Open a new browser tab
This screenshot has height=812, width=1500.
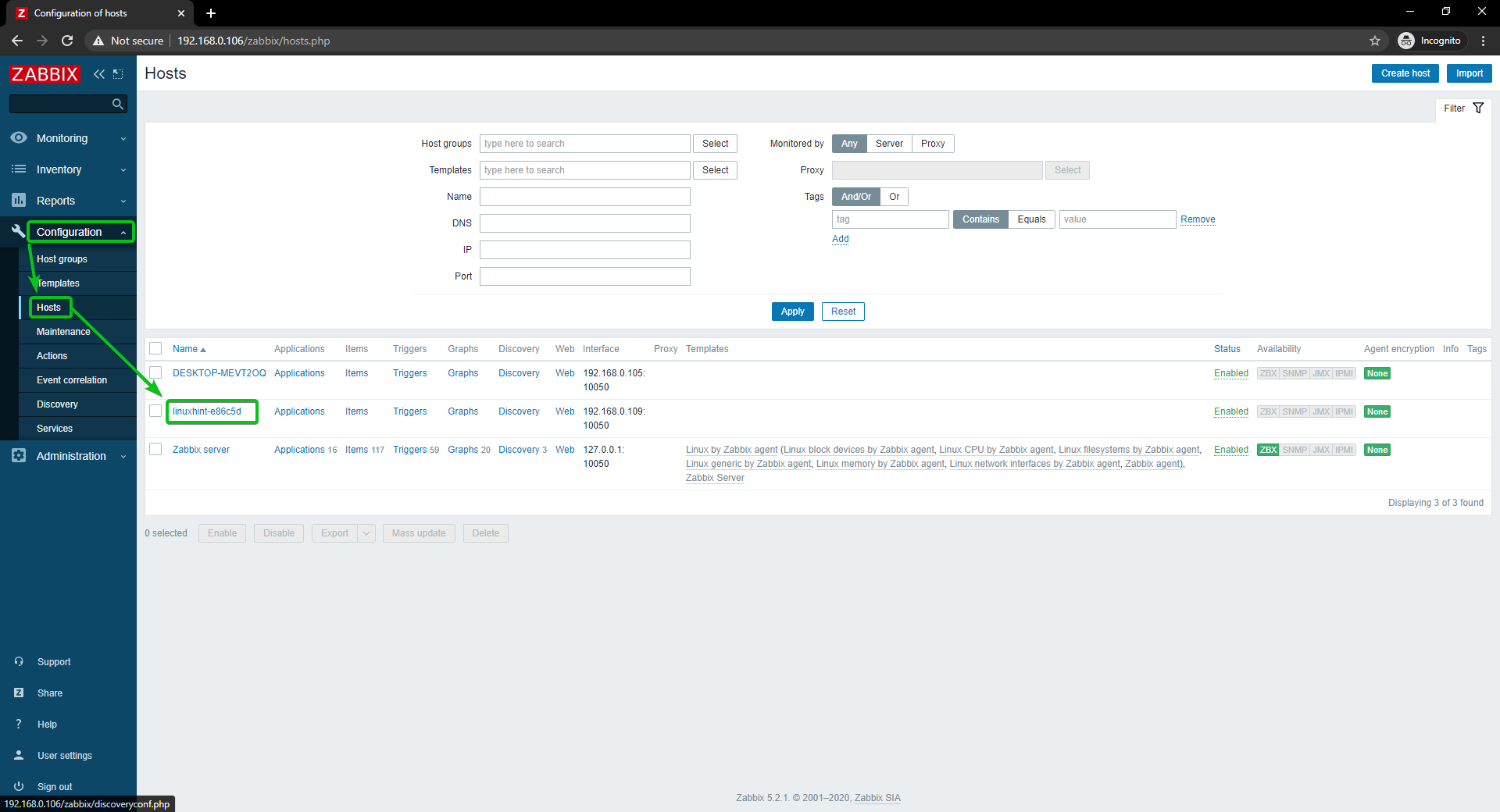pos(211,13)
